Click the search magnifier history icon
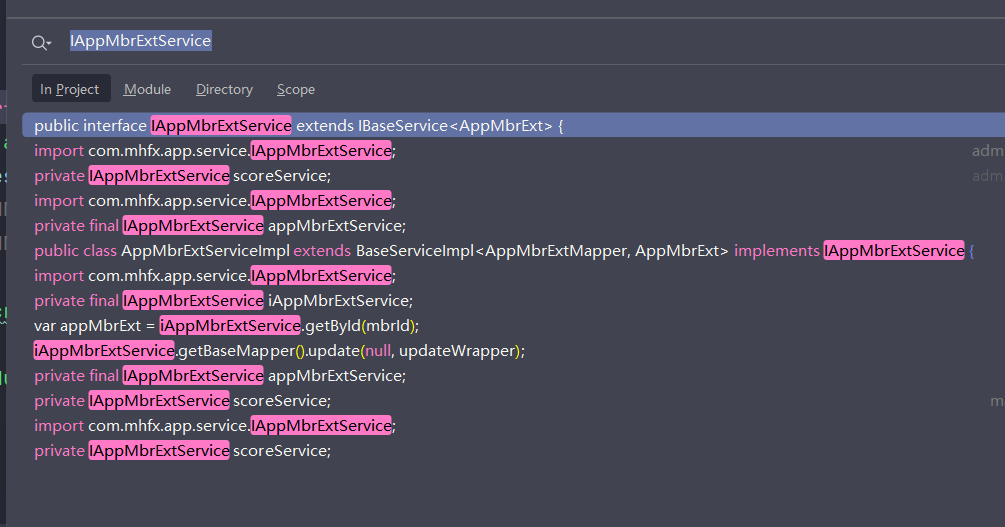The image size is (1005, 527). tap(41, 42)
